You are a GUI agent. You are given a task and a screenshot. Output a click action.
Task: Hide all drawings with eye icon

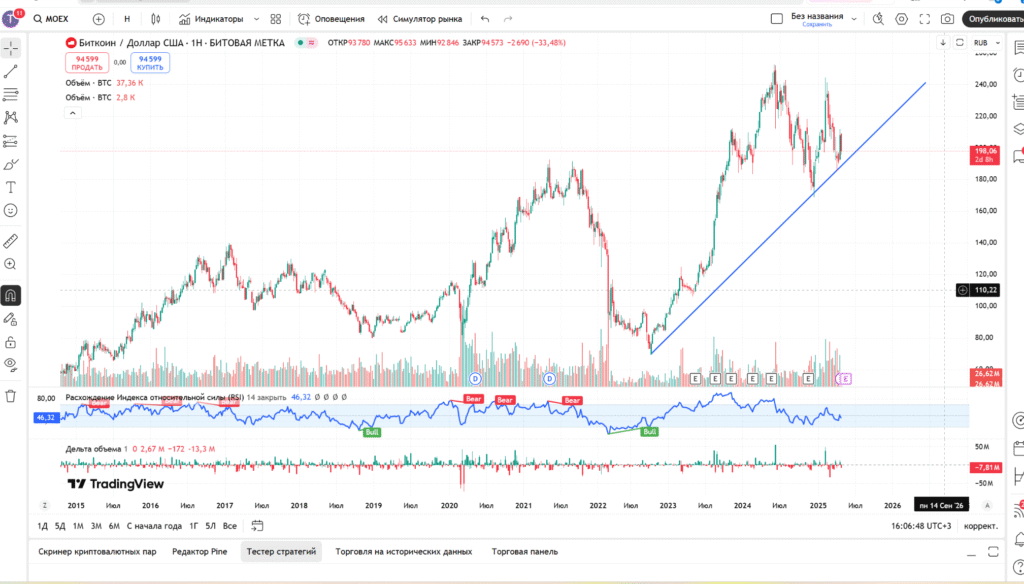tap(10, 365)
